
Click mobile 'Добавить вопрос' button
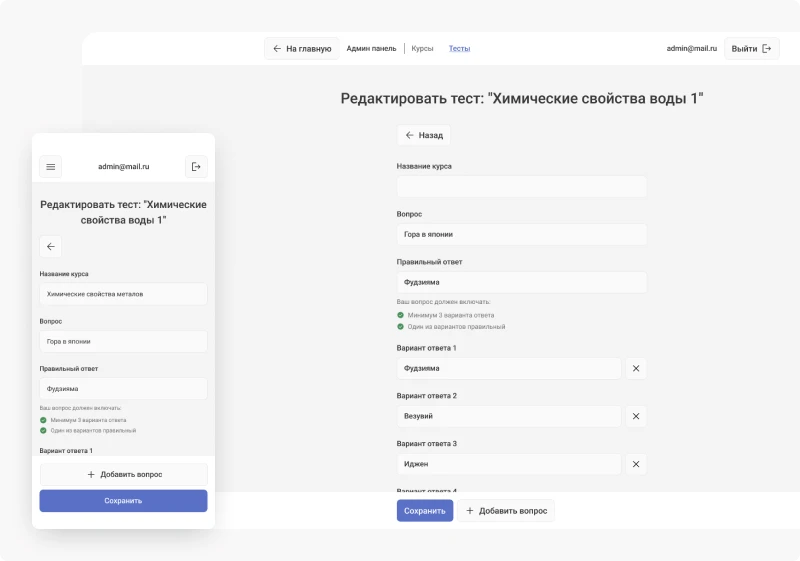[123, 474]
